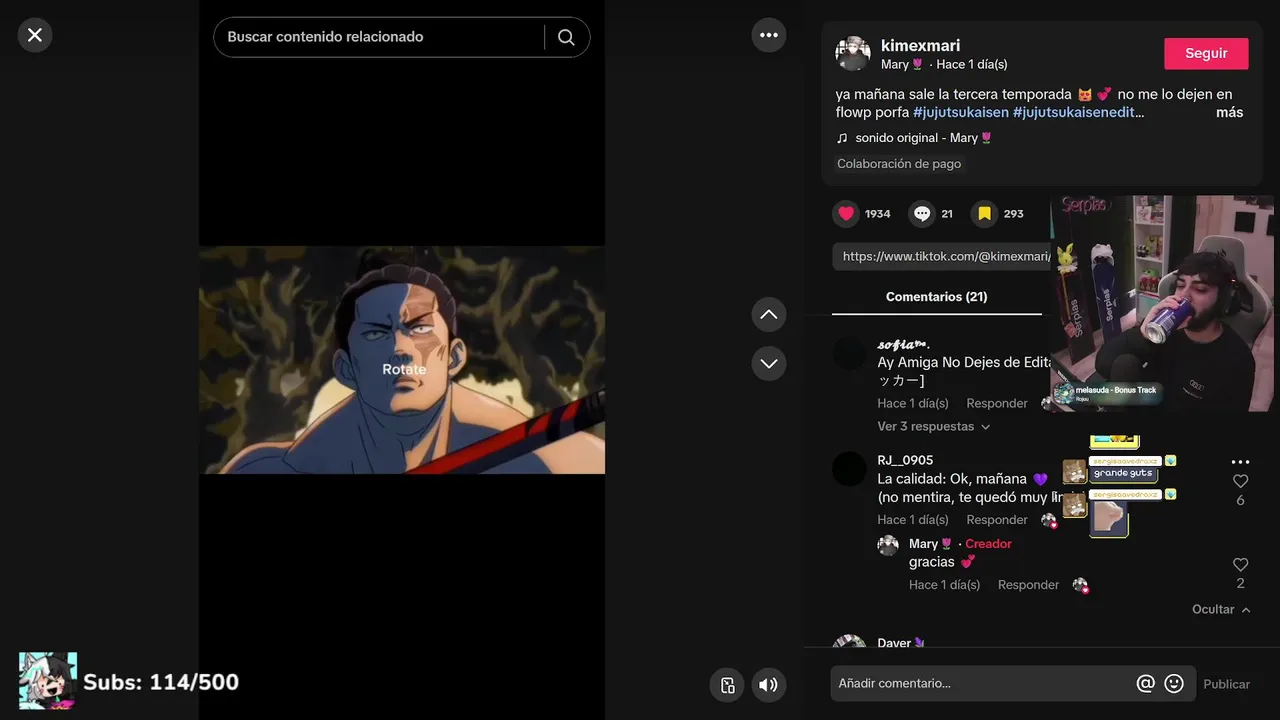Open comments via speech bubble icon

pyautogui.click(x=922, y=213)
